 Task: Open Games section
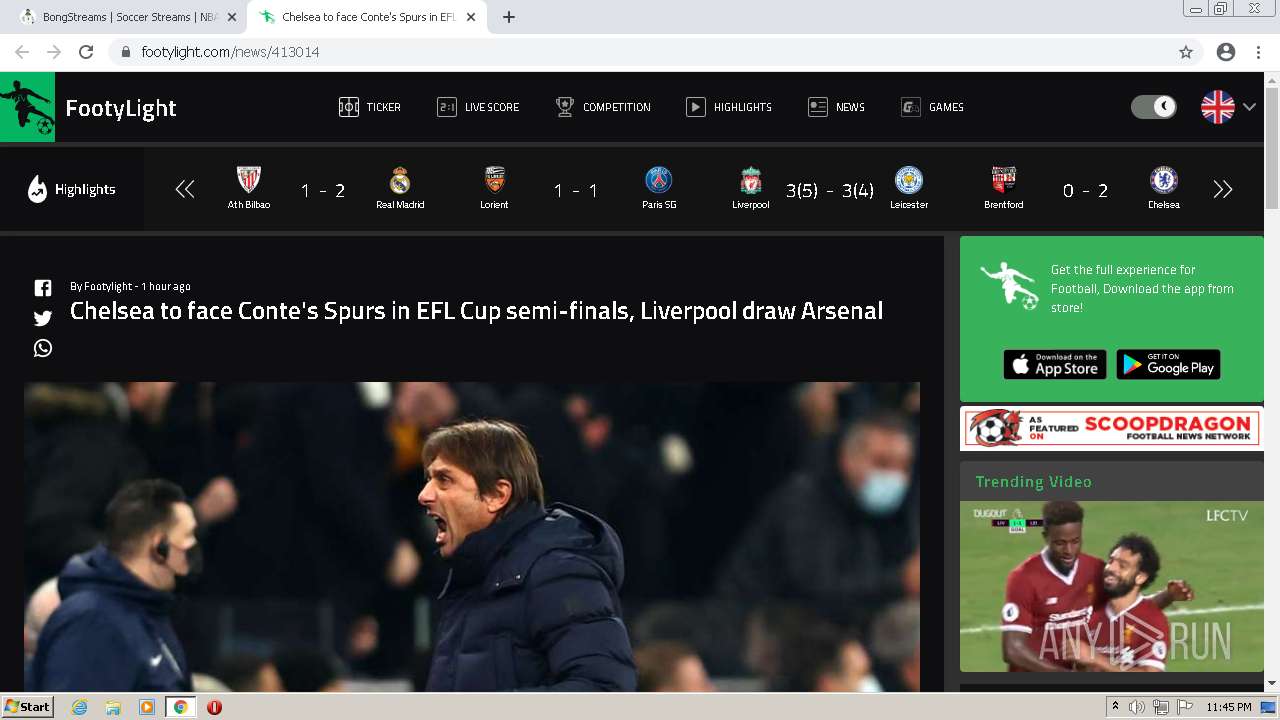[932, 107]
